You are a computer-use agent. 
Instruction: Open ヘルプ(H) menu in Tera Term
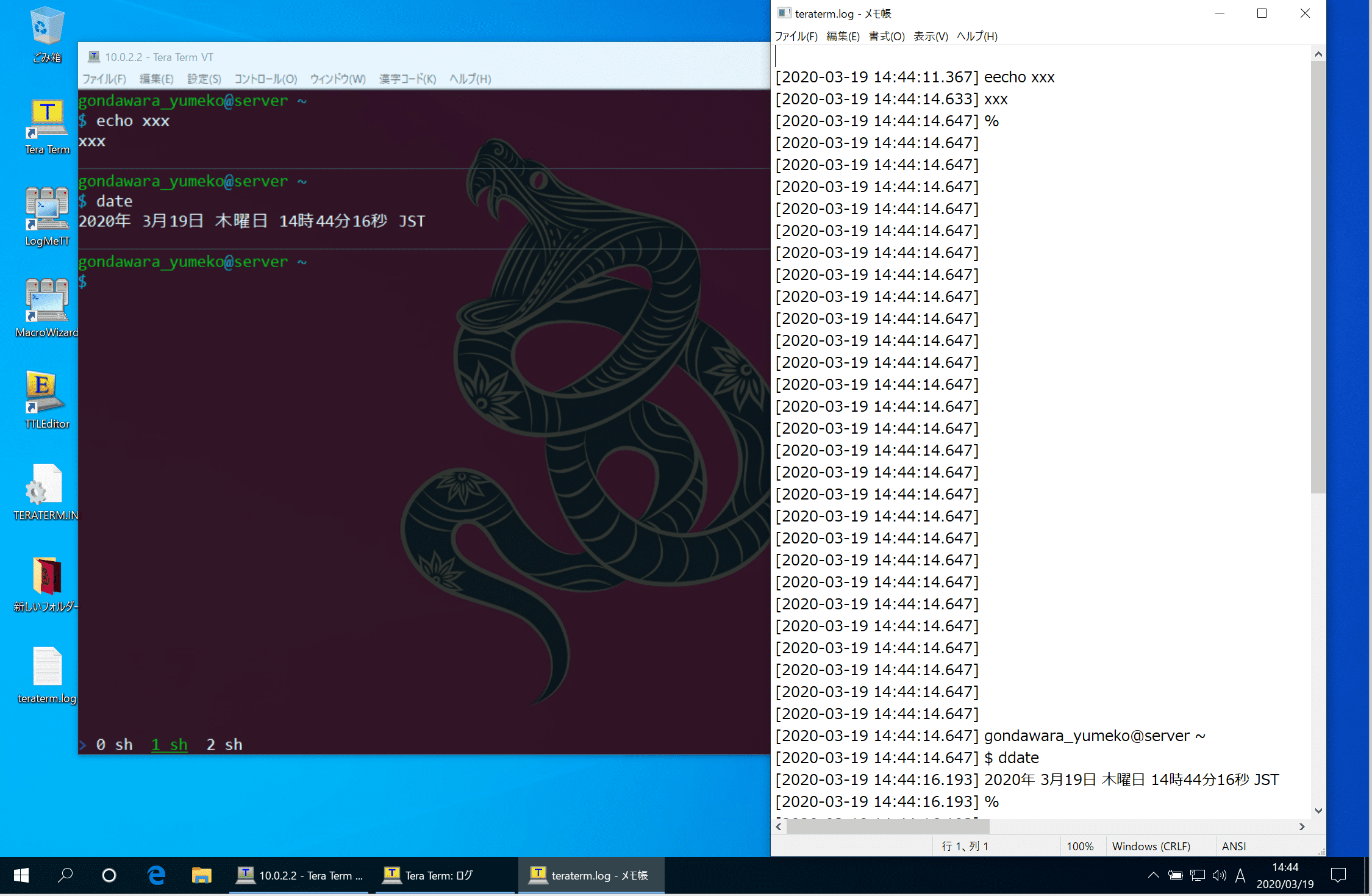click(x=470, y=79)
